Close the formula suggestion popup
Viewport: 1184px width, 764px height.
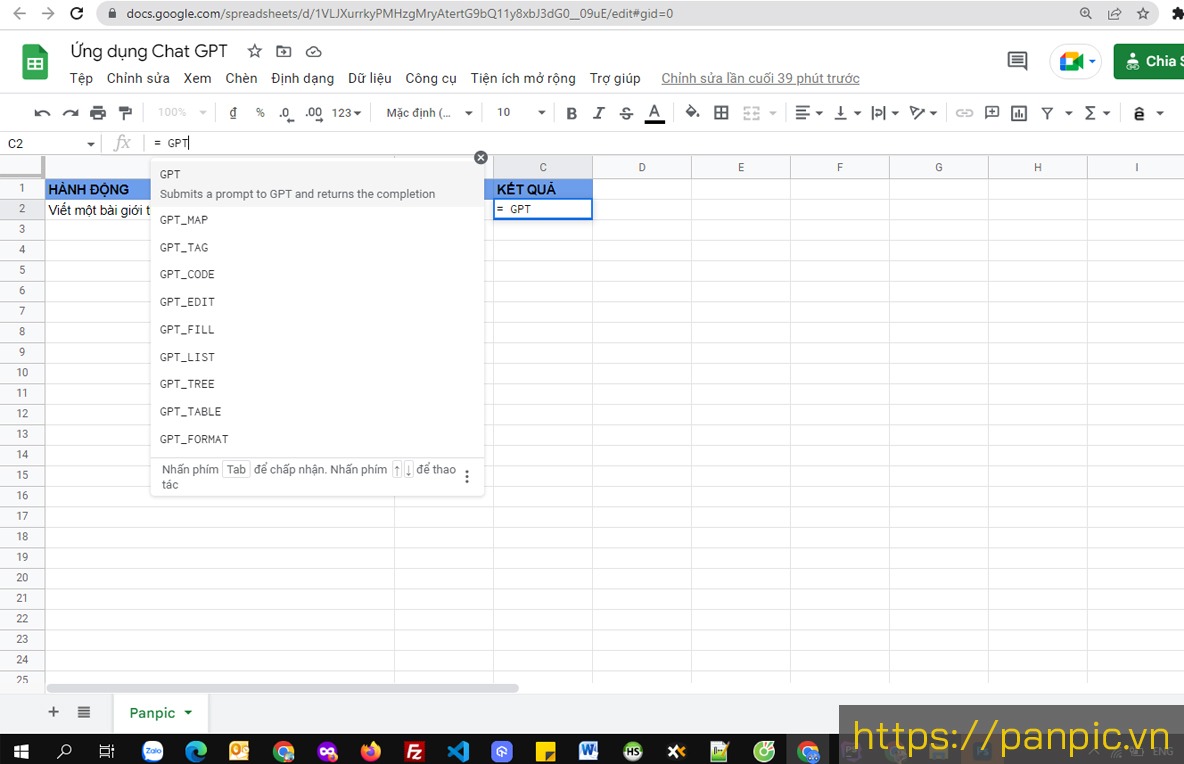point(481,157)
